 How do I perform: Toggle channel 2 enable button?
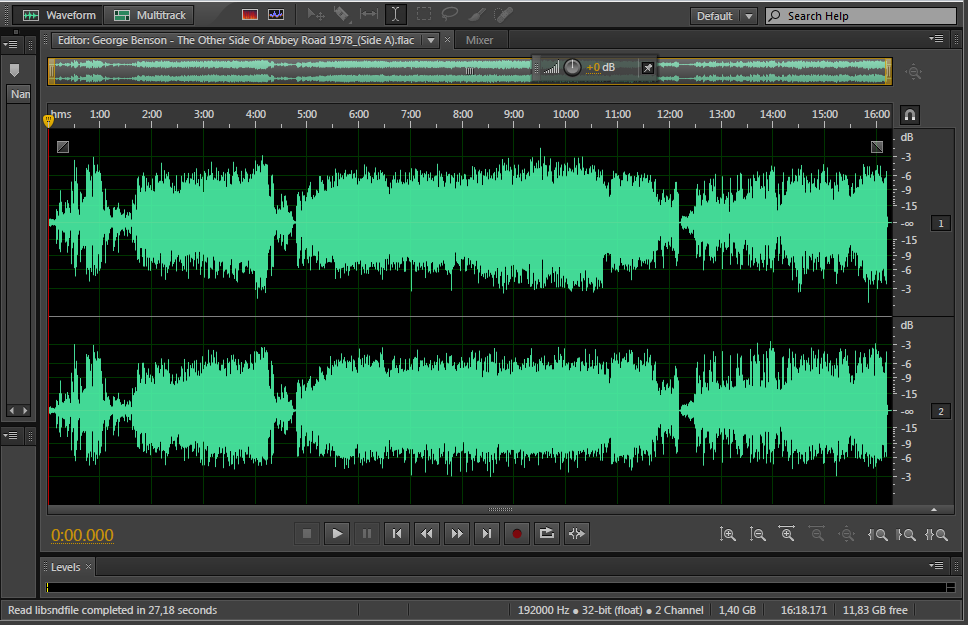tap(940, 411)
